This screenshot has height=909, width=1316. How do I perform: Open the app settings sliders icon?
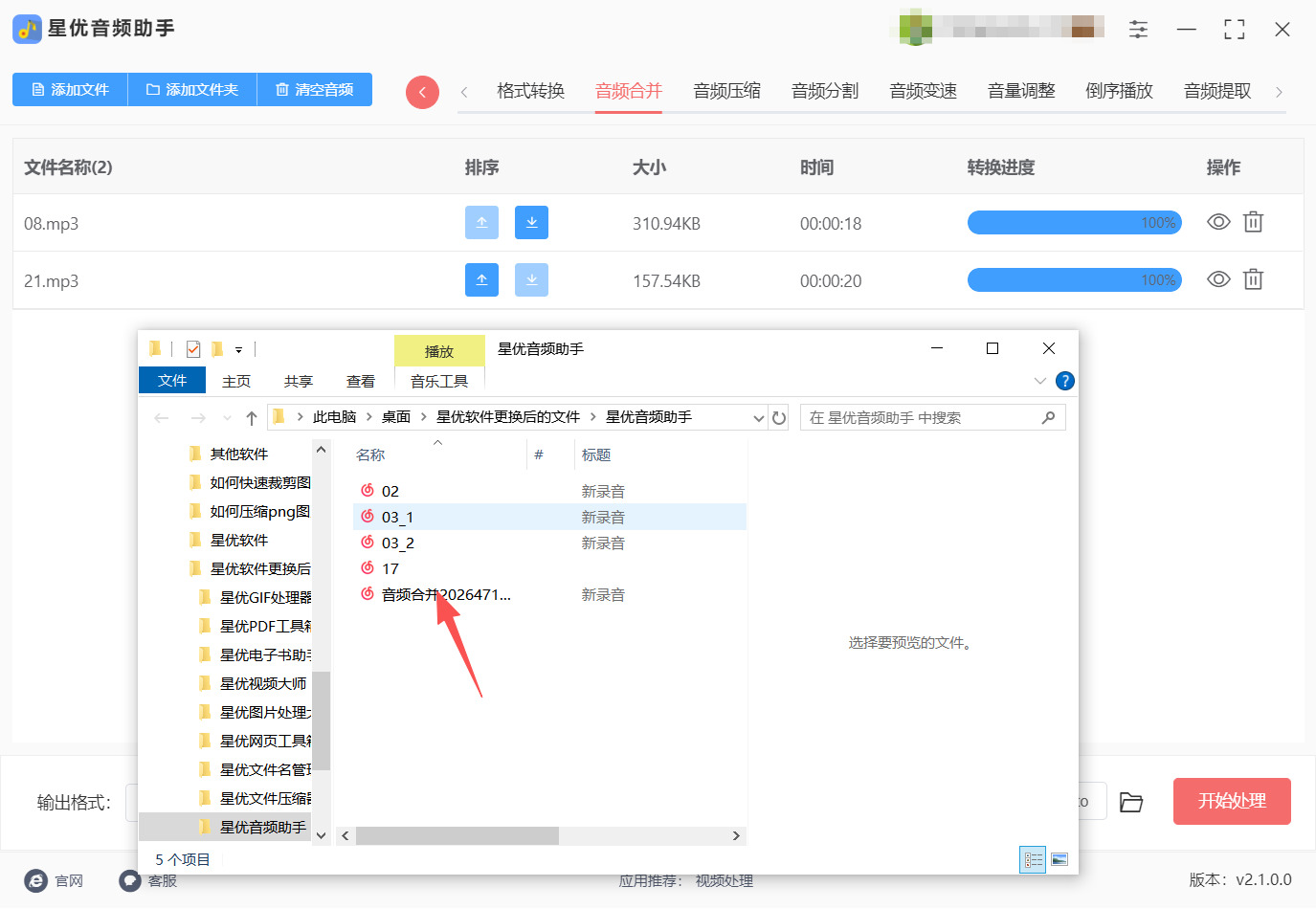(x=1138, y=30)
